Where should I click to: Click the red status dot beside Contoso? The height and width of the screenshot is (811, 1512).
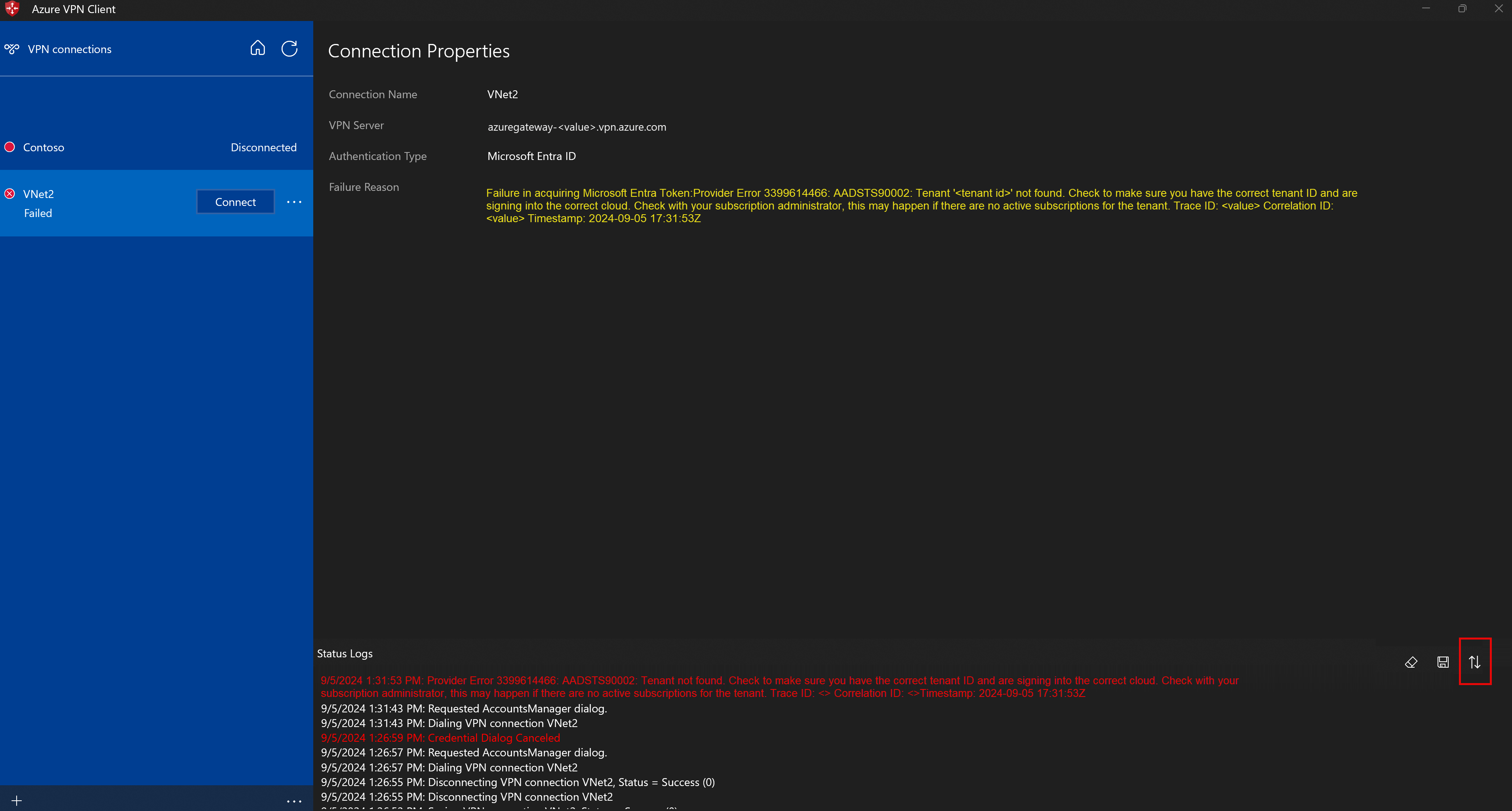point(10,147)
